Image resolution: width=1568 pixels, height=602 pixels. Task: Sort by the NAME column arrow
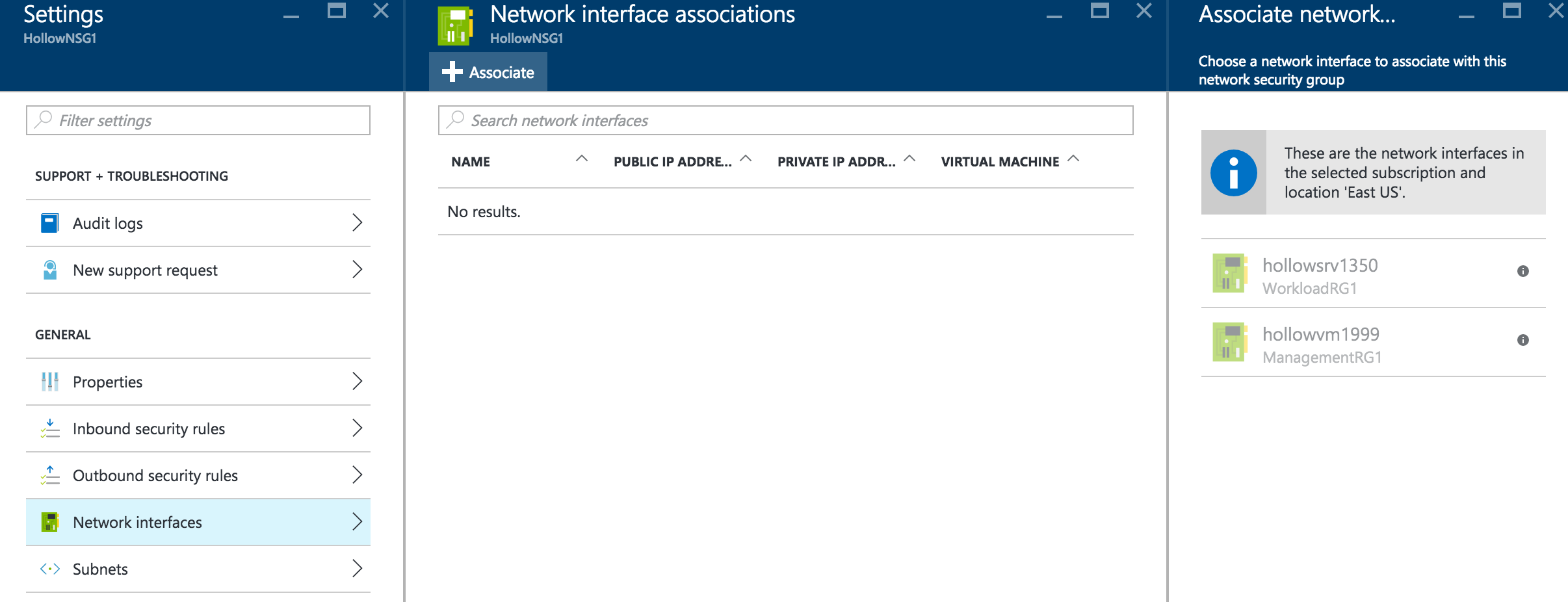pos(582,159)
